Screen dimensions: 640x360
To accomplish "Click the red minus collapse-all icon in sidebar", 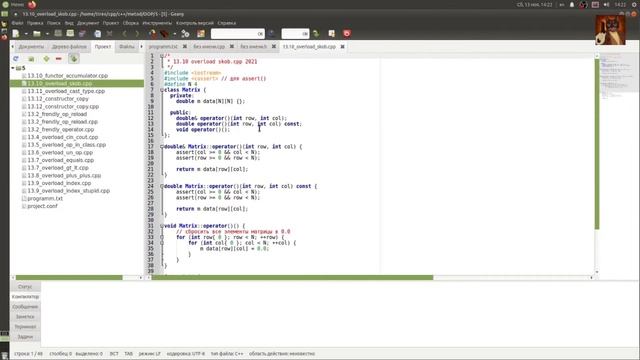I will pos(59,59).
